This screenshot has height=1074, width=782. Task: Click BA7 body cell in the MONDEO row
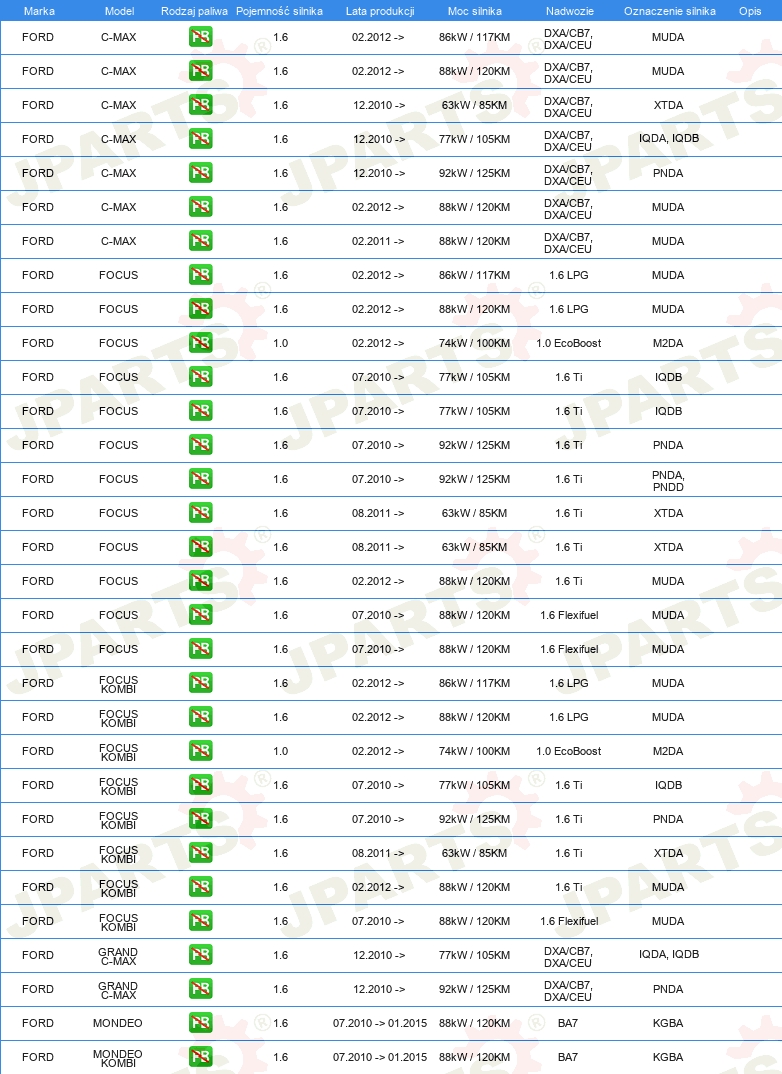[x=568, y=1023]
